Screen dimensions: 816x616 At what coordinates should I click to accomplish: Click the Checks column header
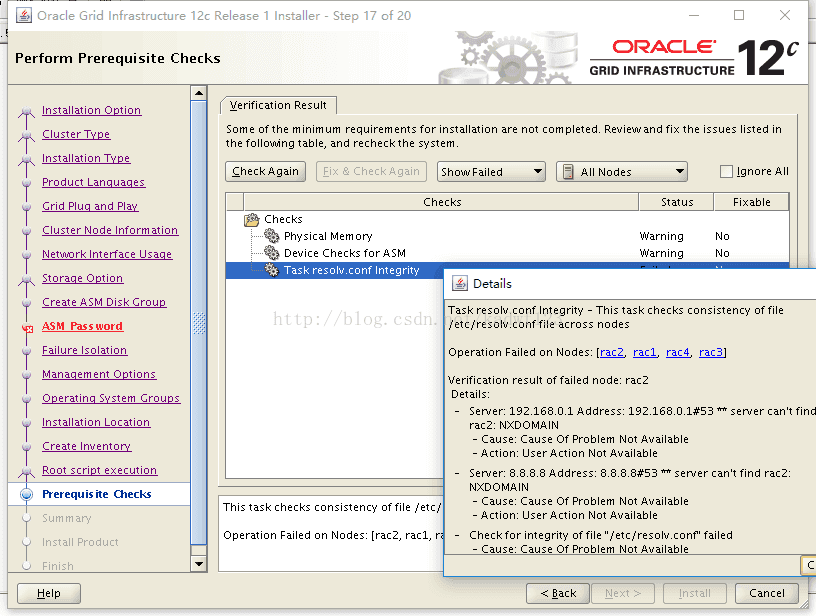[441, 202]
